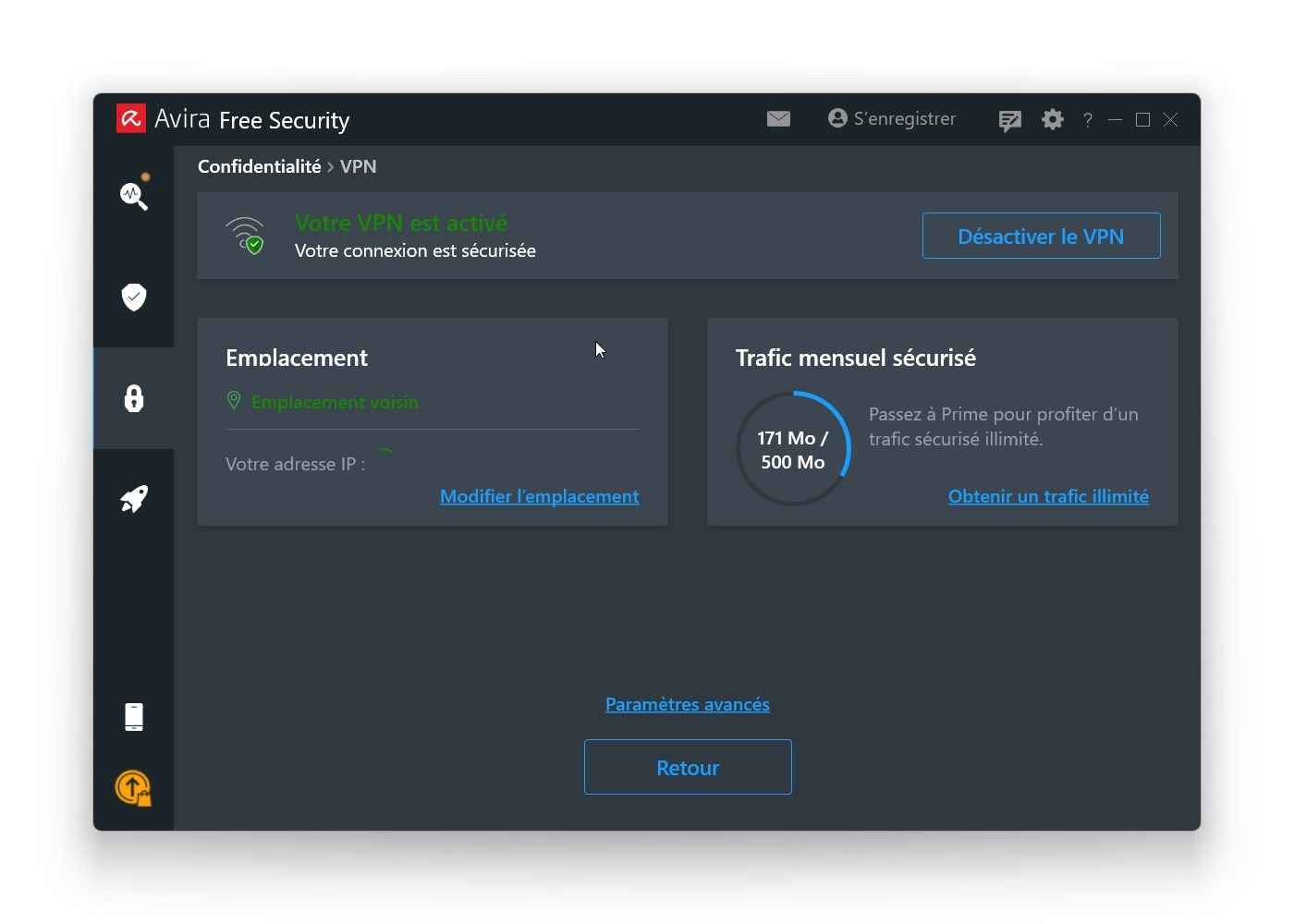Click the Votre connexion est sécurisée text
The image size is (1294, 924).
pyautogui.click(x=415, y=250)
